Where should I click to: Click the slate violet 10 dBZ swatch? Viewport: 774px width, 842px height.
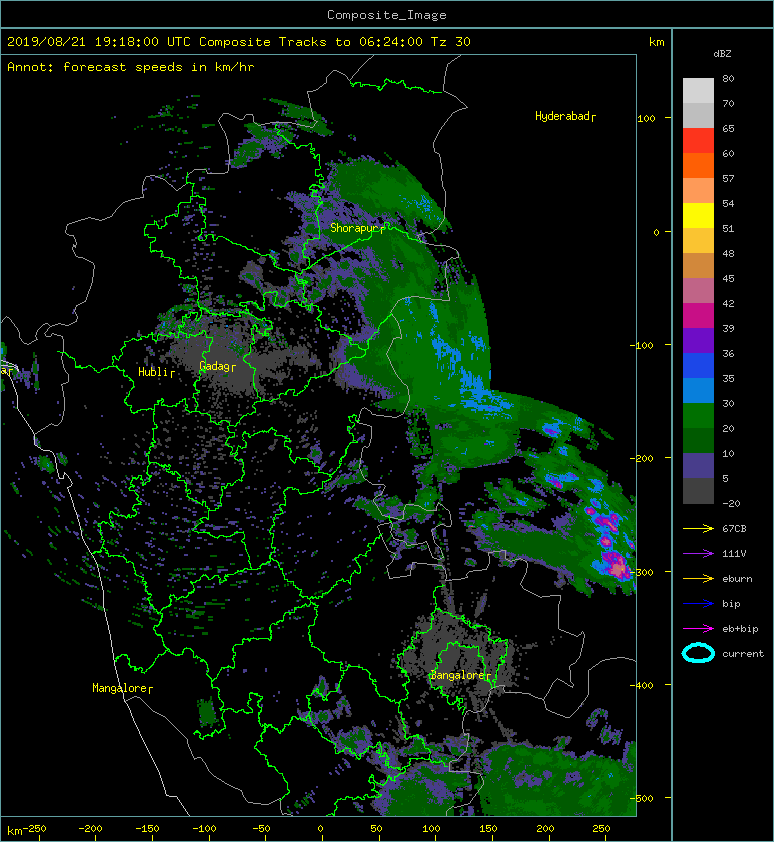click(698, 465)
